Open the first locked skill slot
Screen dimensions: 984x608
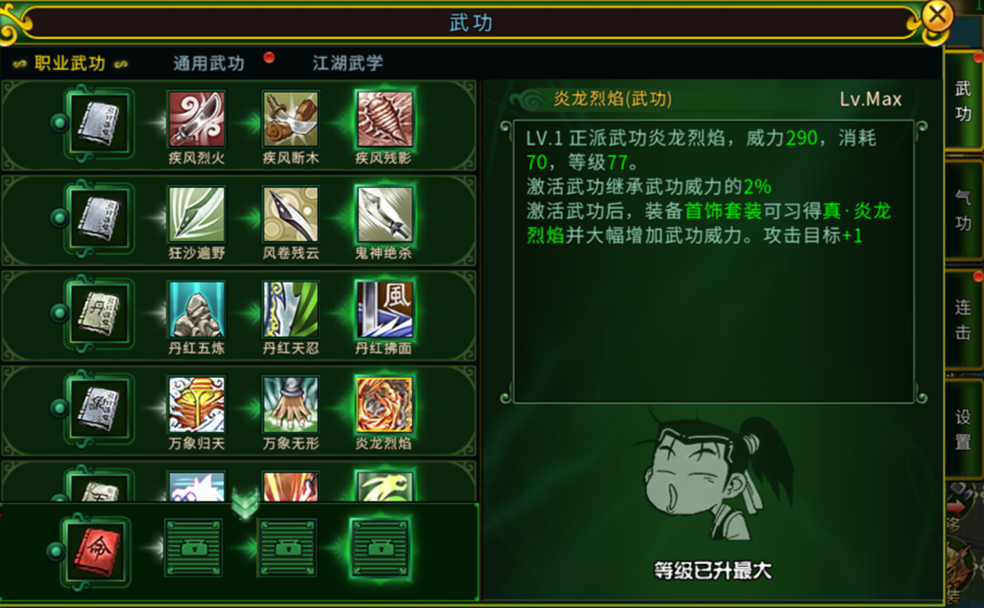coord(193,548)
